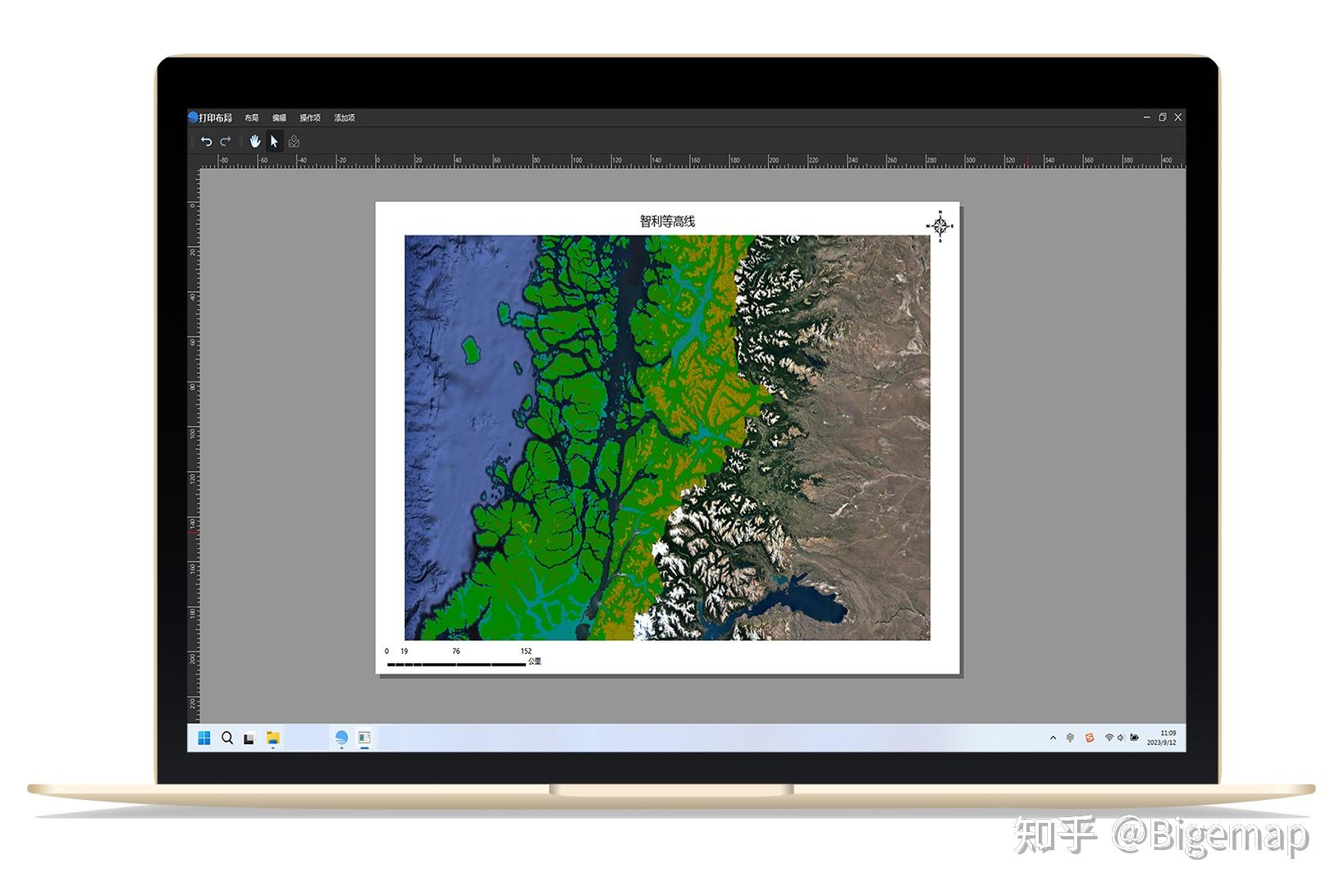Open Bigemap from the taskbar
1344x896 pixels.
340,738
